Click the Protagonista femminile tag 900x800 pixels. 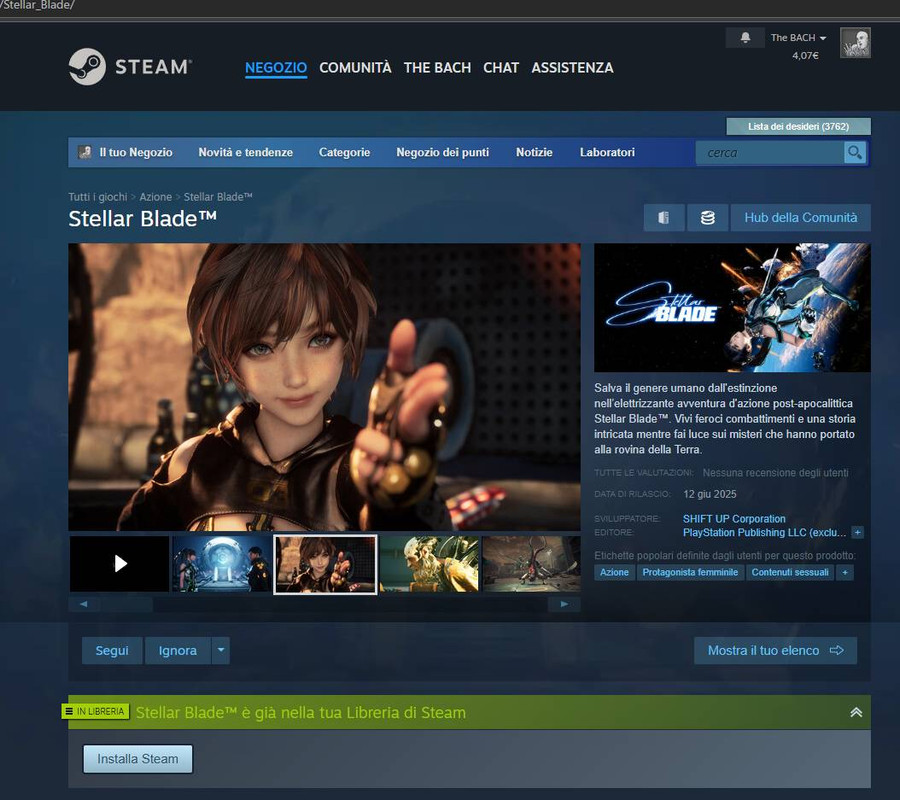tap(690, 572)
